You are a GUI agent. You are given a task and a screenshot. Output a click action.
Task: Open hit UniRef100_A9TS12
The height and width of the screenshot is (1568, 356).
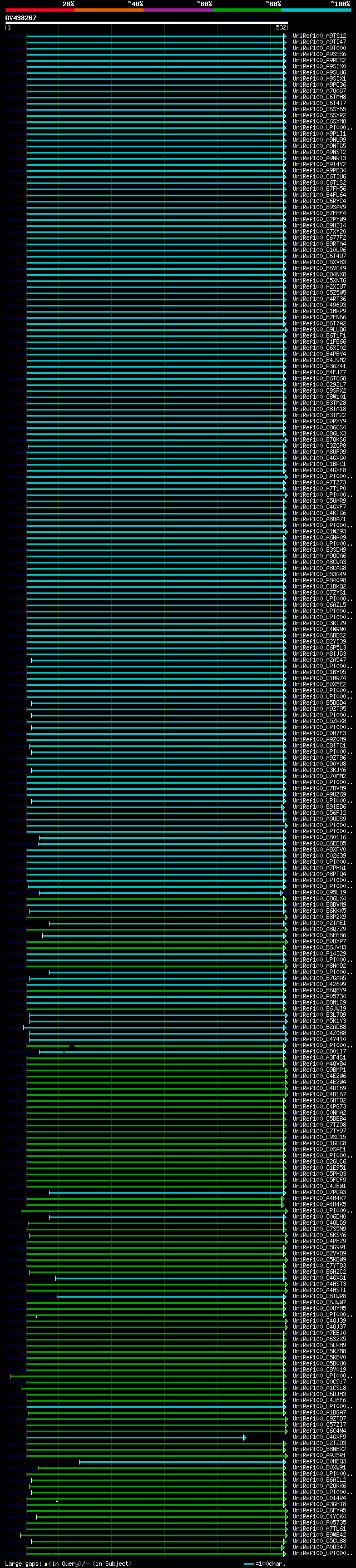click(319, 36)
